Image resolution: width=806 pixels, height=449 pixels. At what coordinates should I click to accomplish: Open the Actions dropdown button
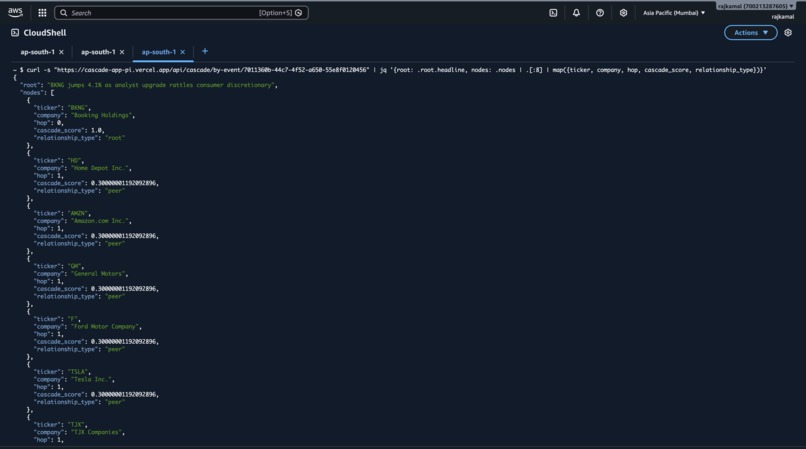pos(750,32)
